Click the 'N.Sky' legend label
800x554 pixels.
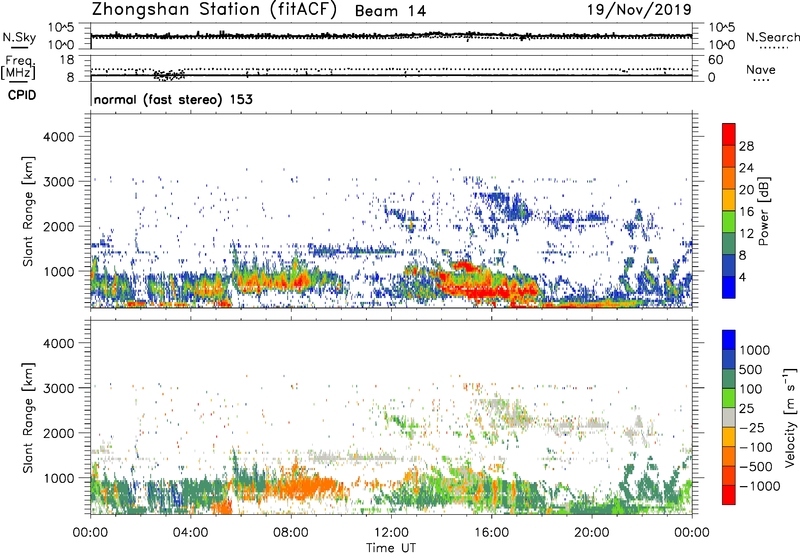click(19, 37)
